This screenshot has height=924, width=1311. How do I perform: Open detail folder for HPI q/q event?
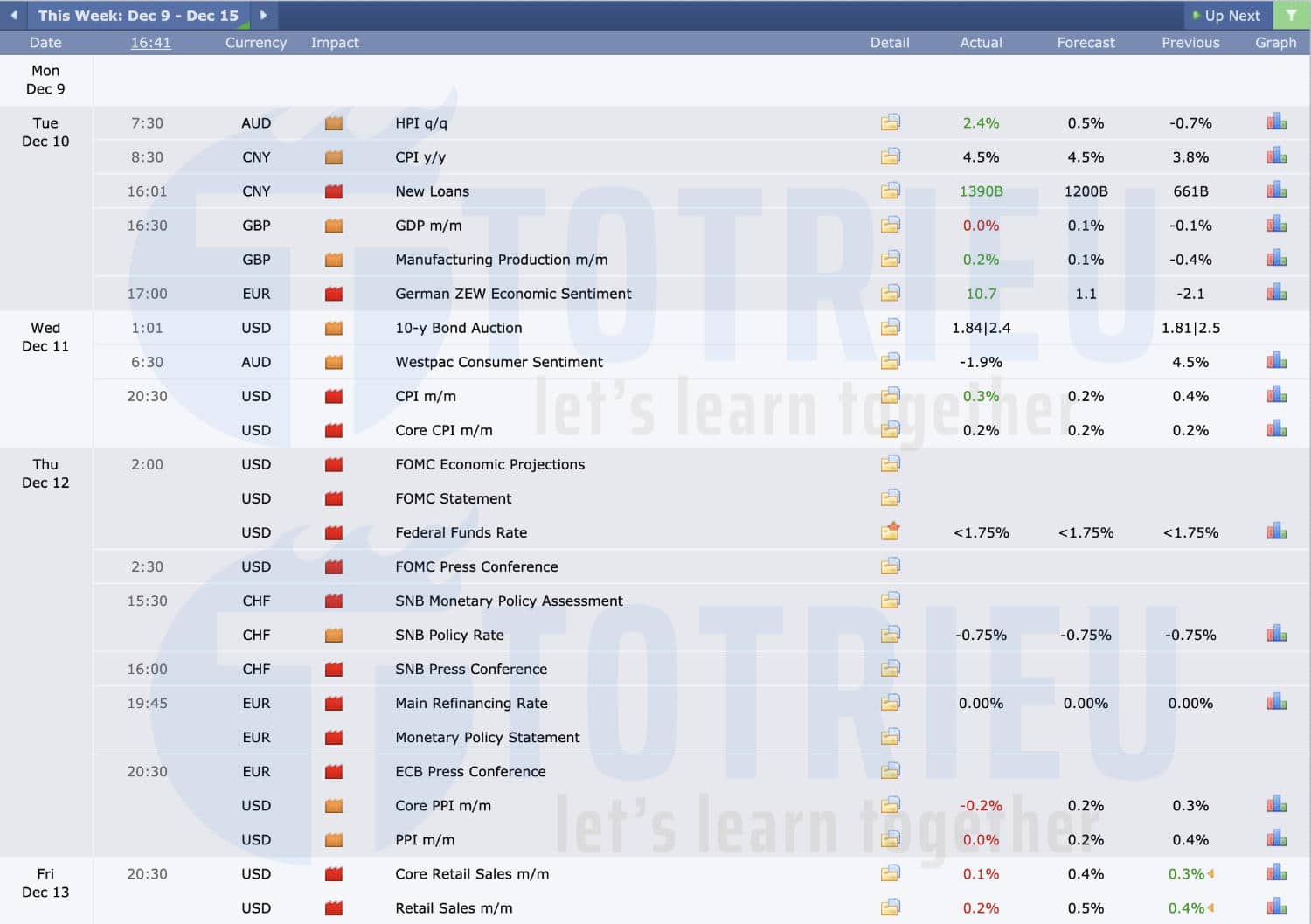coord(890,122)
